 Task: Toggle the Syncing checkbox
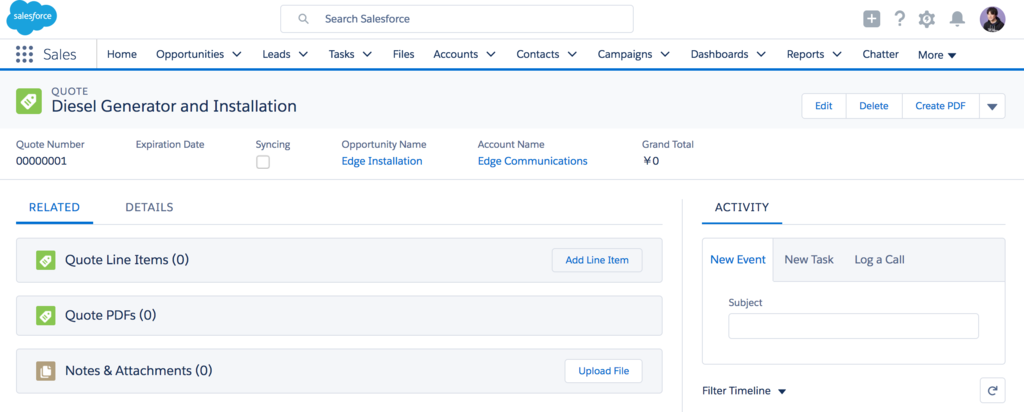click(x=263, y=162)
